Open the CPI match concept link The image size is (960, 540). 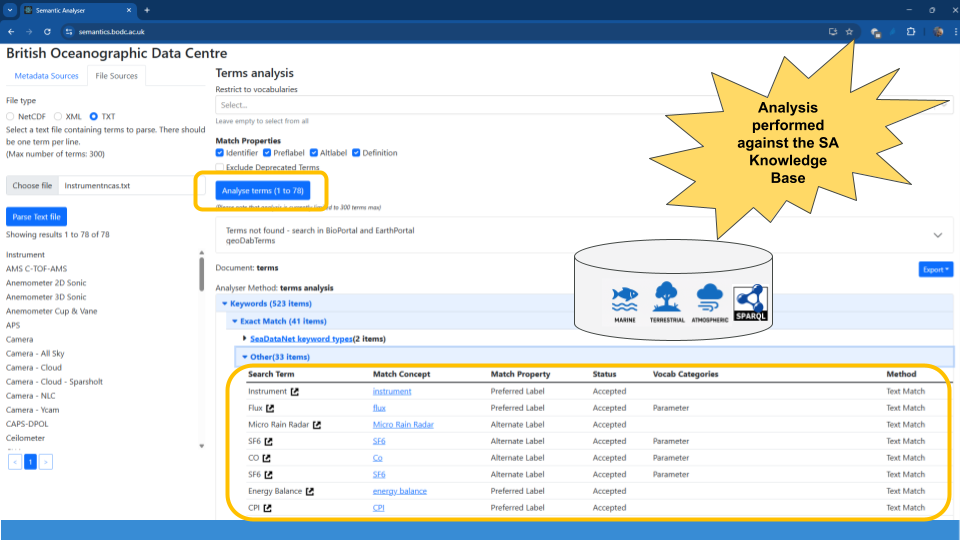378,508
